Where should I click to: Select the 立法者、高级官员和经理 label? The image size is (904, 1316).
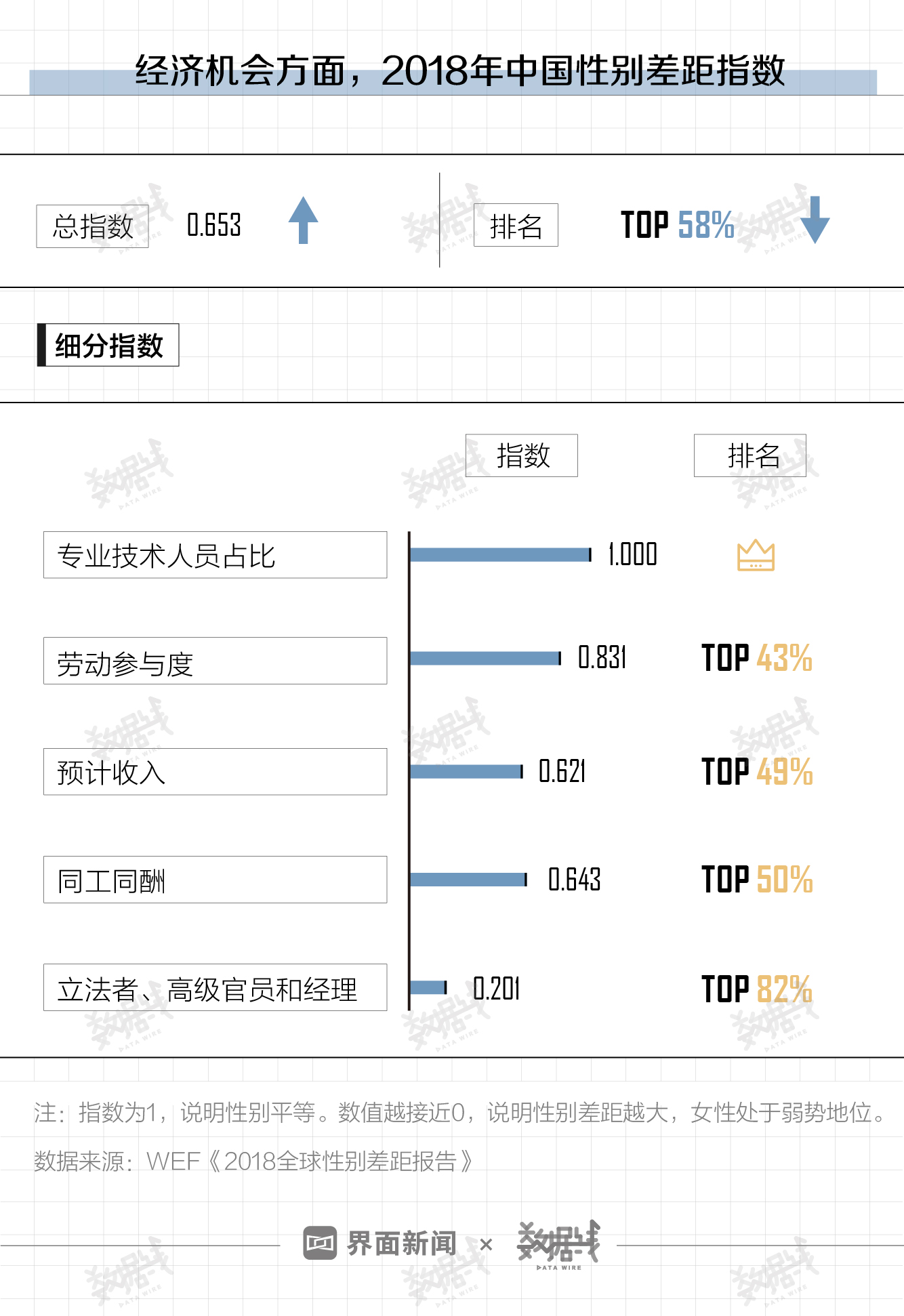point(215,987)
